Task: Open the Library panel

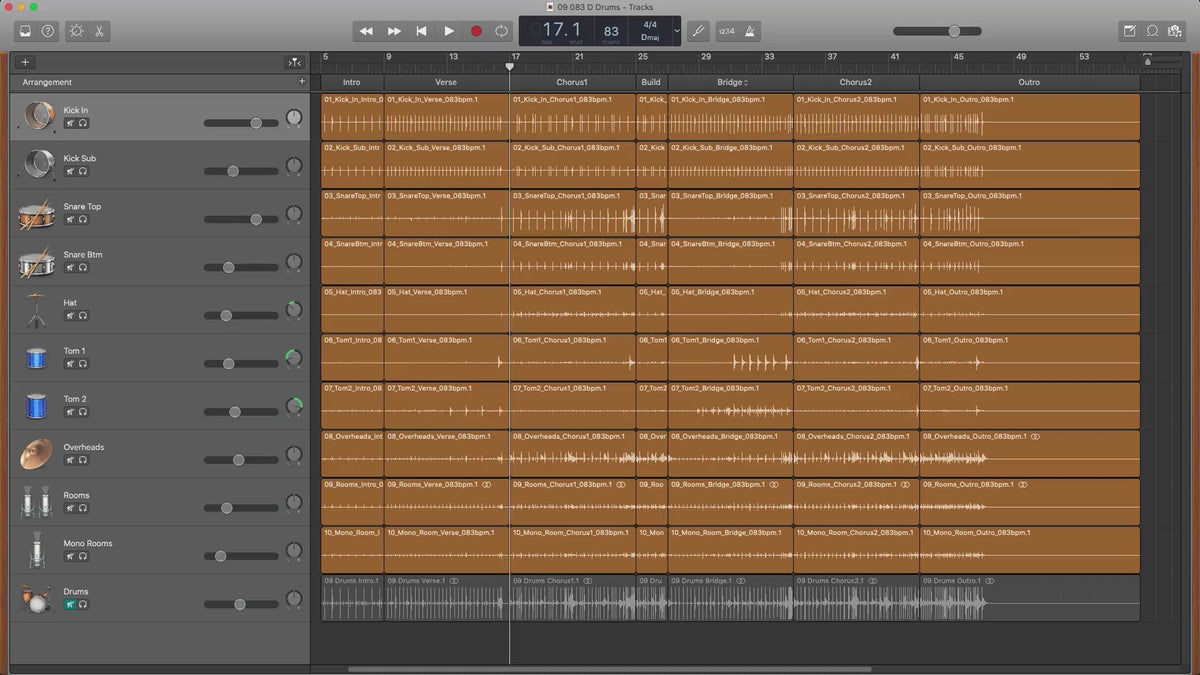Action: (25, 31)
